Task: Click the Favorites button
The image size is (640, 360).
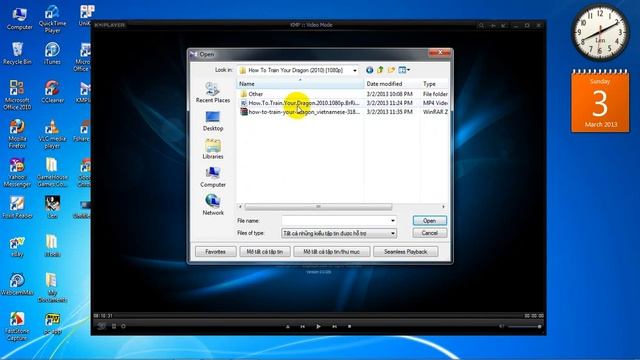Action: tap(216, 252)
